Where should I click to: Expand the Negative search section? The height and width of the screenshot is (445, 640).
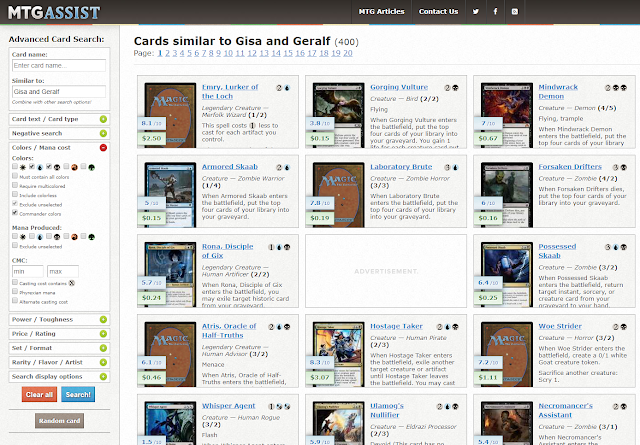point(59,134)
